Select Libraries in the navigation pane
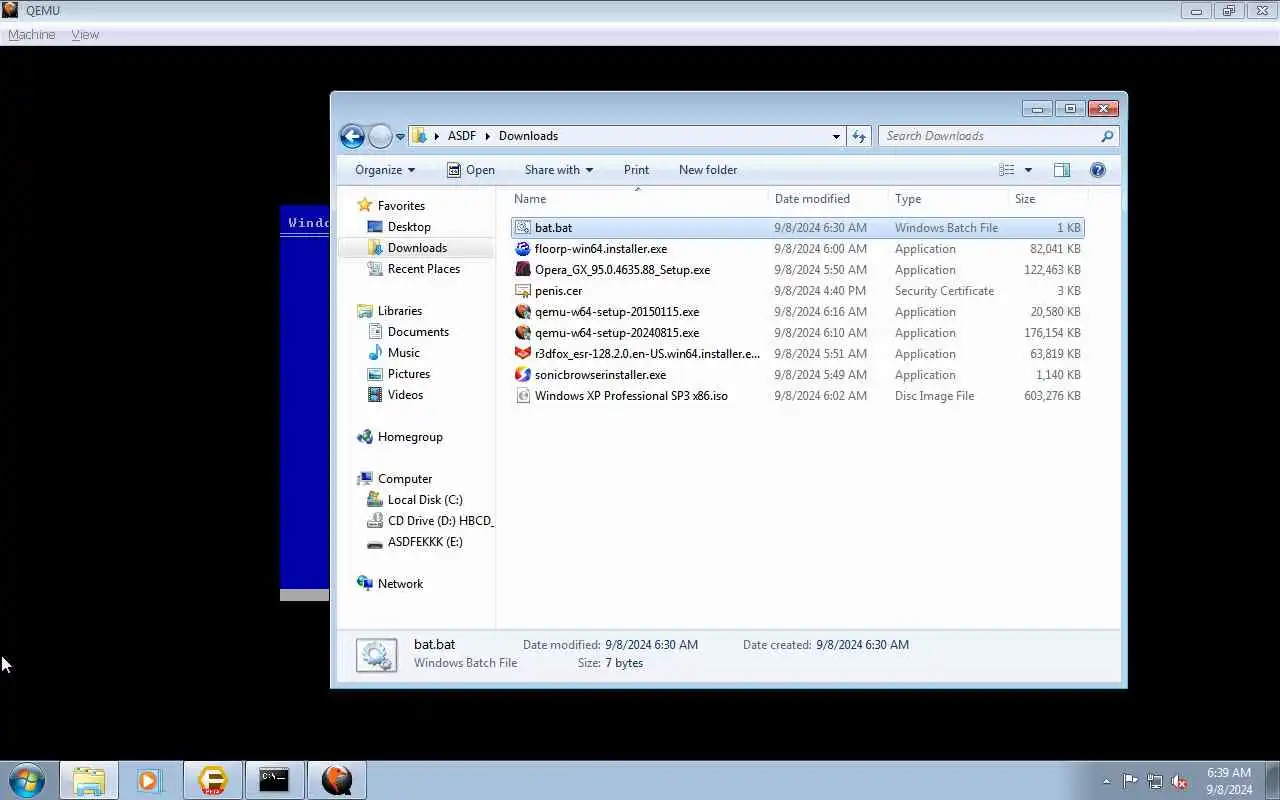Image resolution: width=1280 pixels, height=800 pixels. point(400,311)
